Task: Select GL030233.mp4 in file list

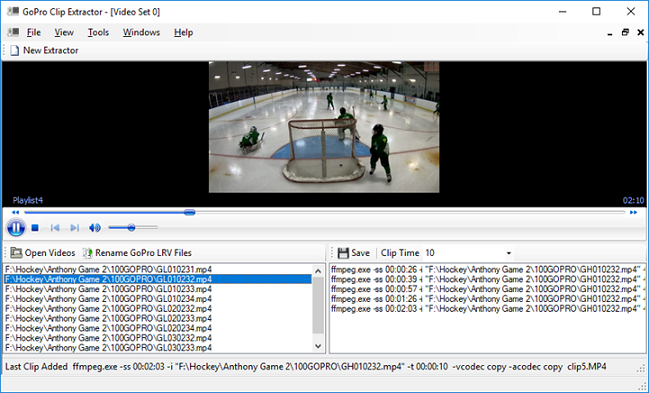Action: pyautogui.click(x=158, y=348)
